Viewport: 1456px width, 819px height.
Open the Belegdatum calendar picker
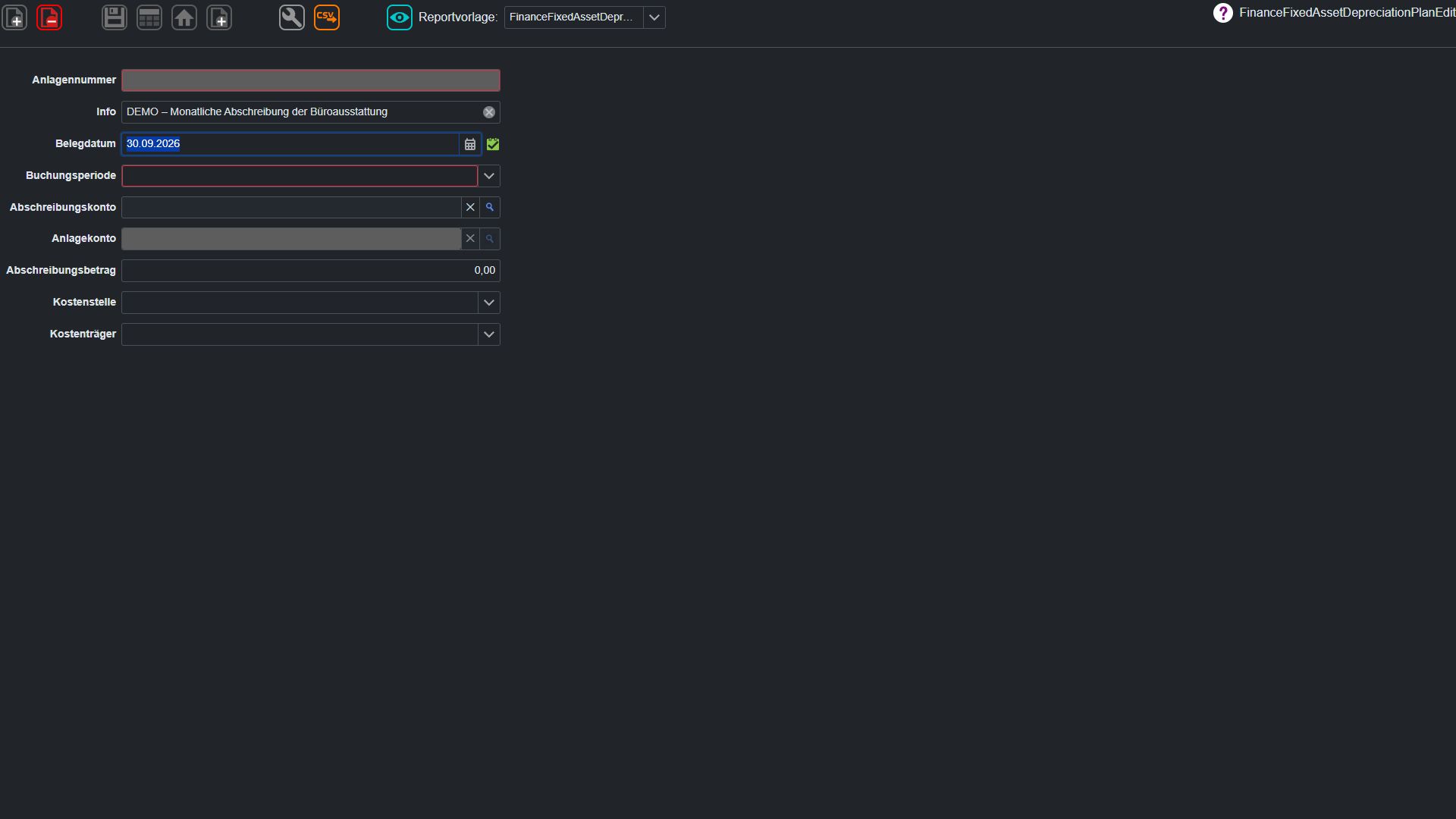pos(470,144)
